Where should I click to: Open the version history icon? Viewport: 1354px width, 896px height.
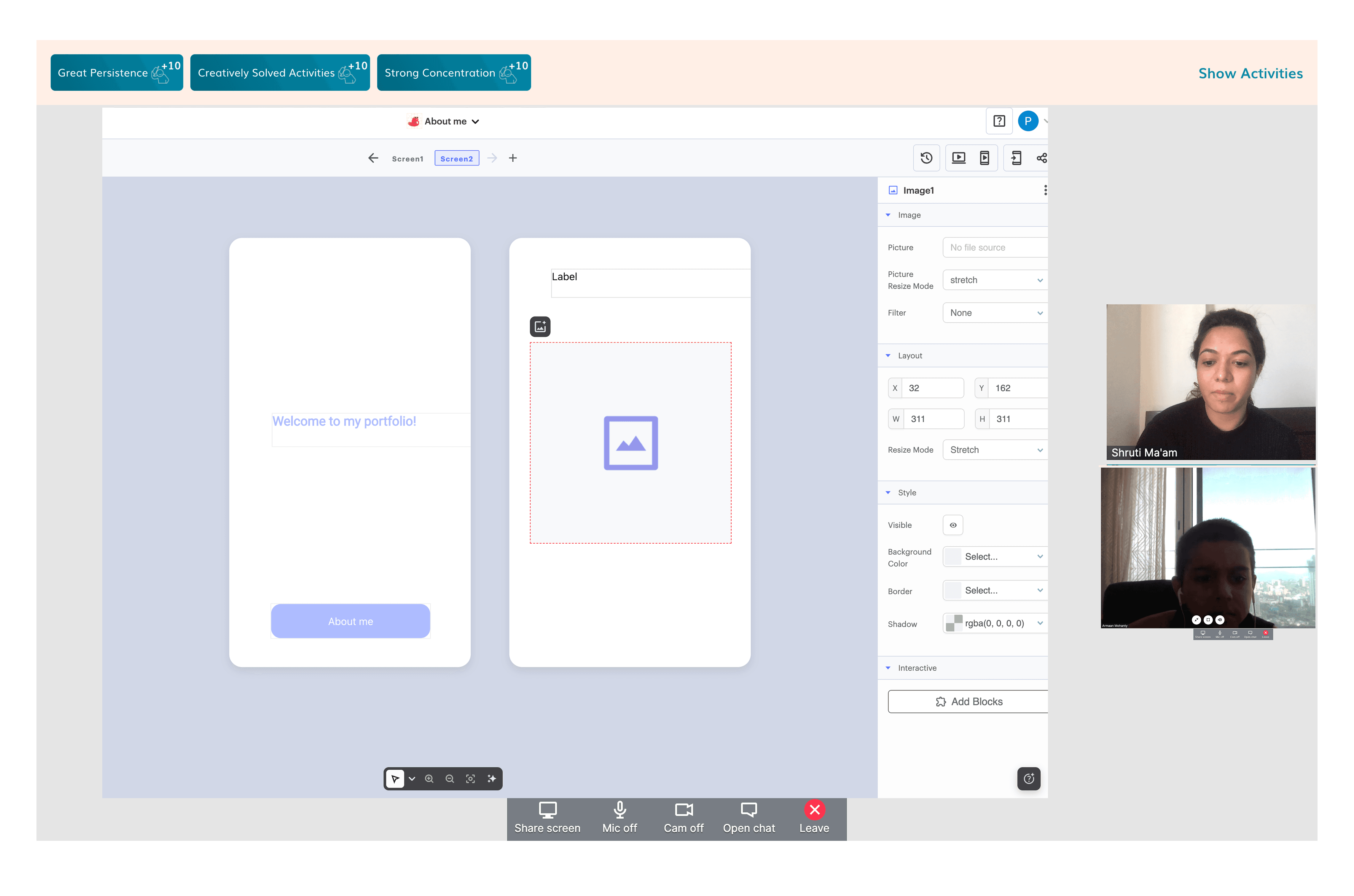926,158
